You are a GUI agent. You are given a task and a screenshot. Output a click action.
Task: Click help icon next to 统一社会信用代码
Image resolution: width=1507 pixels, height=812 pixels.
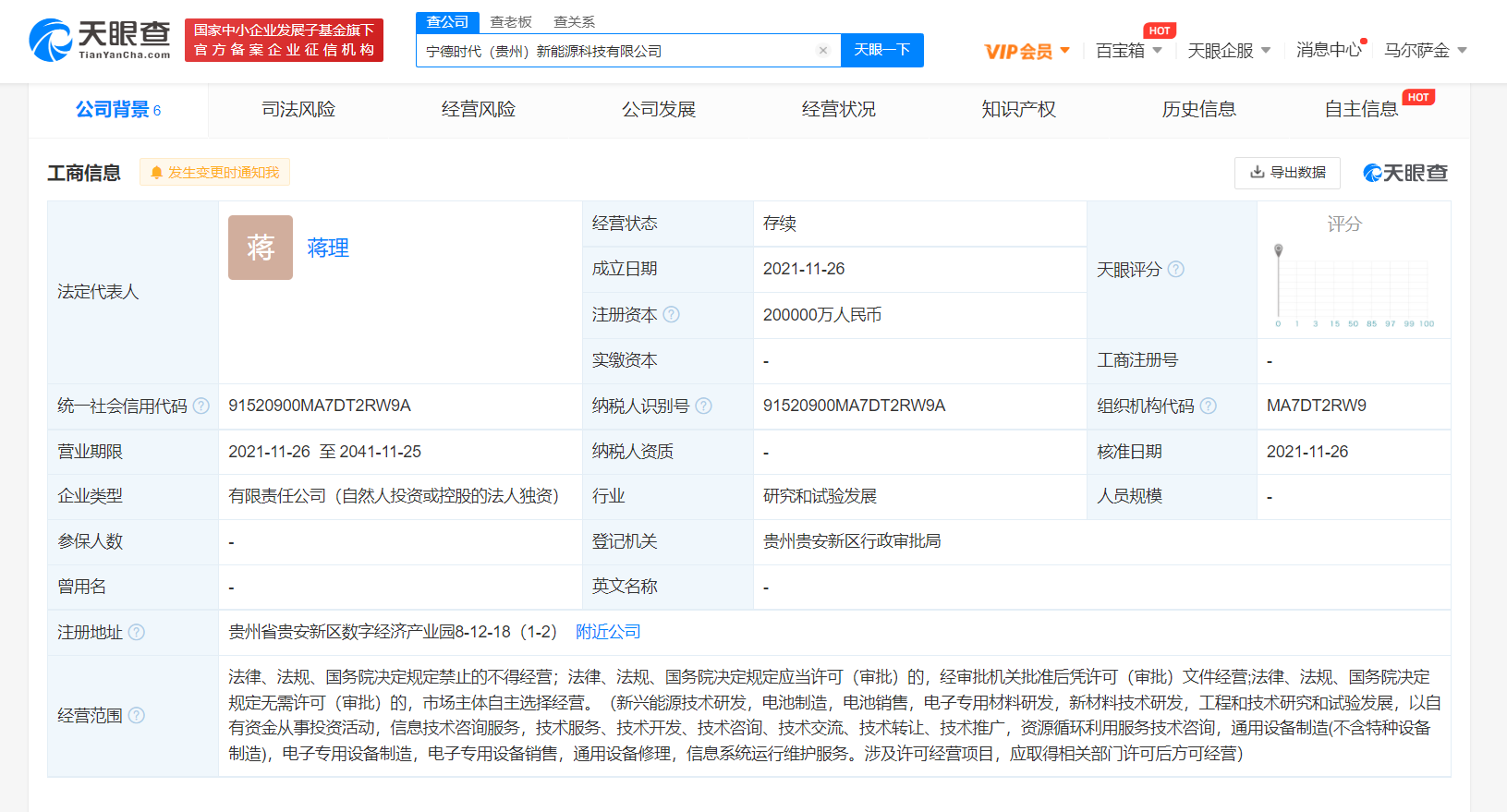201,406
